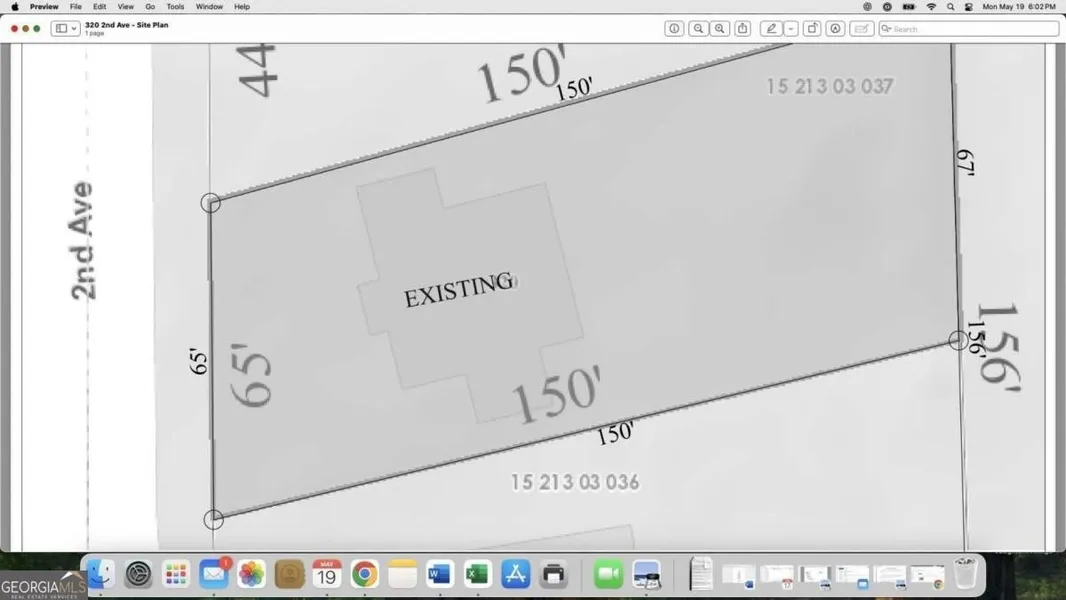Click the Rotate page icon
Screen dimensions: 1066x600
[812, 29]
